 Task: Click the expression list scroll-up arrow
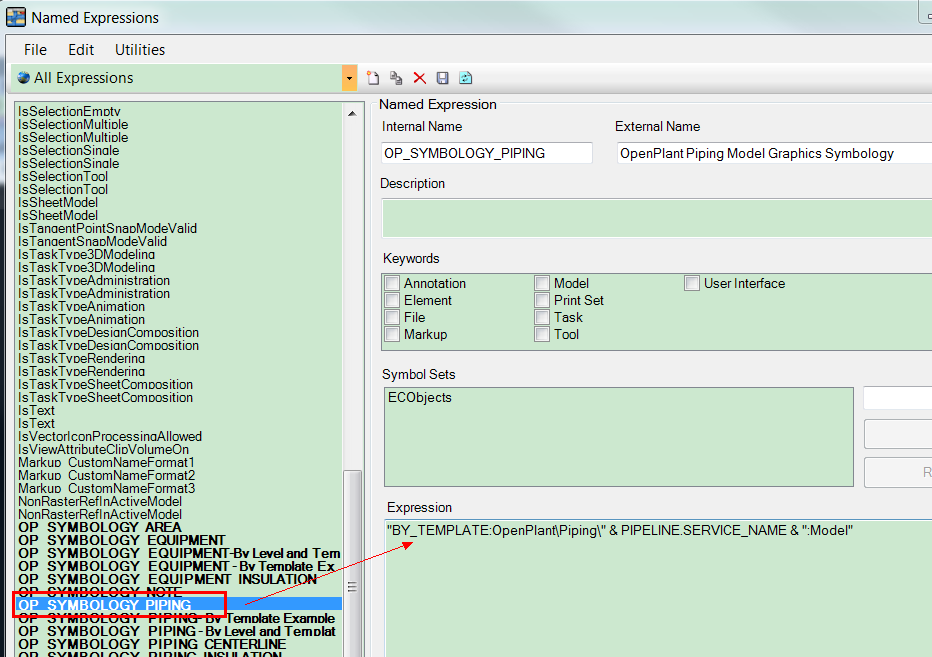click(x=352, y=113)
